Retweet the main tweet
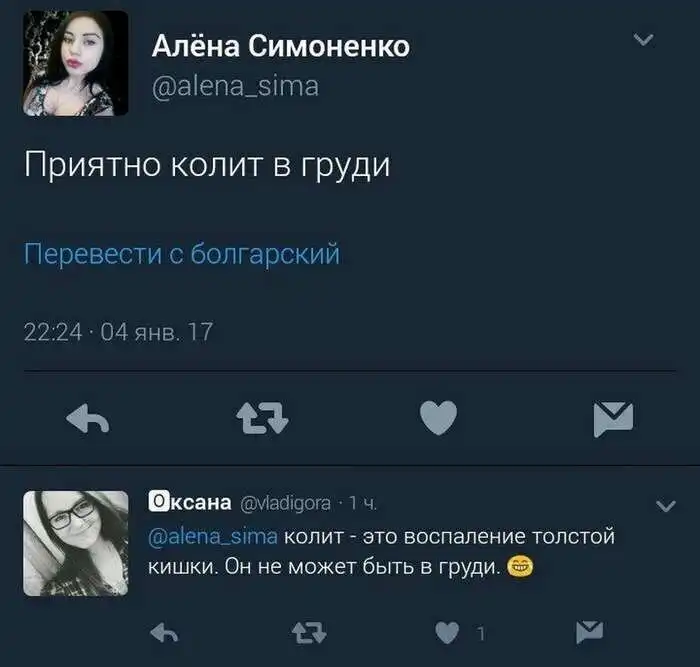The image size is (700, 667). [262, 418]
